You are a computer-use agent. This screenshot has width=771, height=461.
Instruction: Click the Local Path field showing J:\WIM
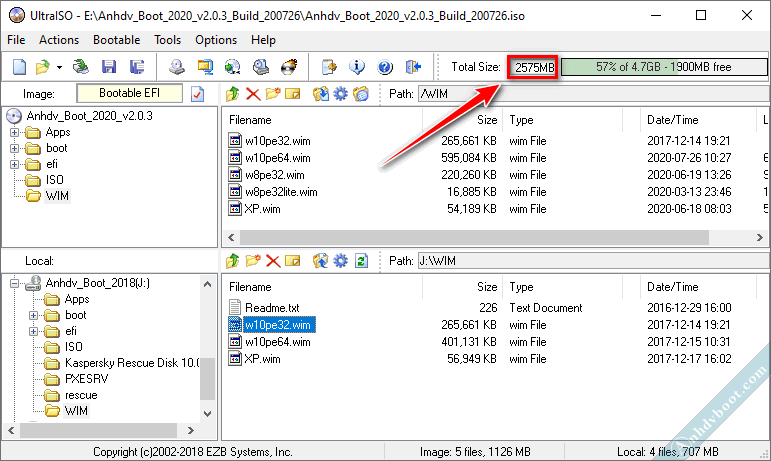click(x=593, y=260)
